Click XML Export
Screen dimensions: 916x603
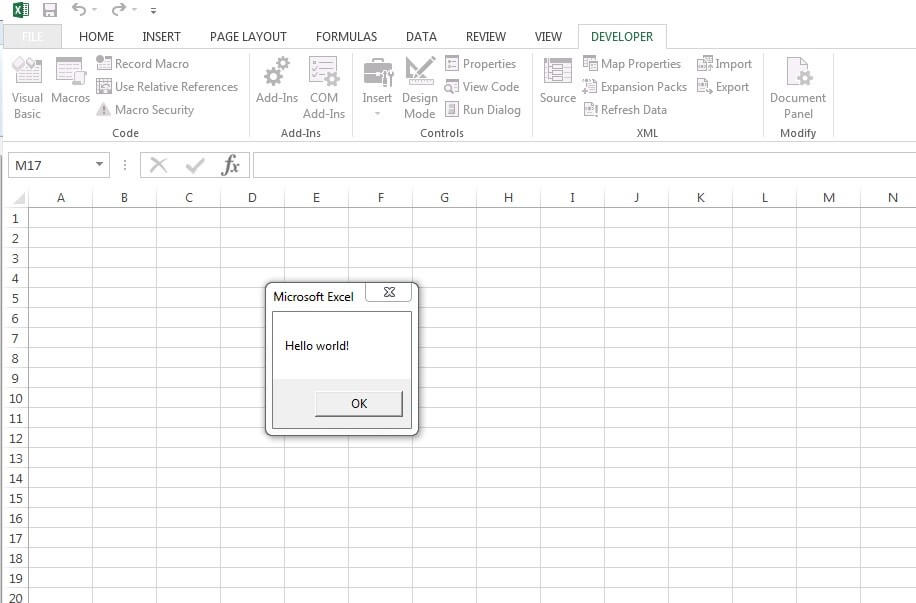723,86
